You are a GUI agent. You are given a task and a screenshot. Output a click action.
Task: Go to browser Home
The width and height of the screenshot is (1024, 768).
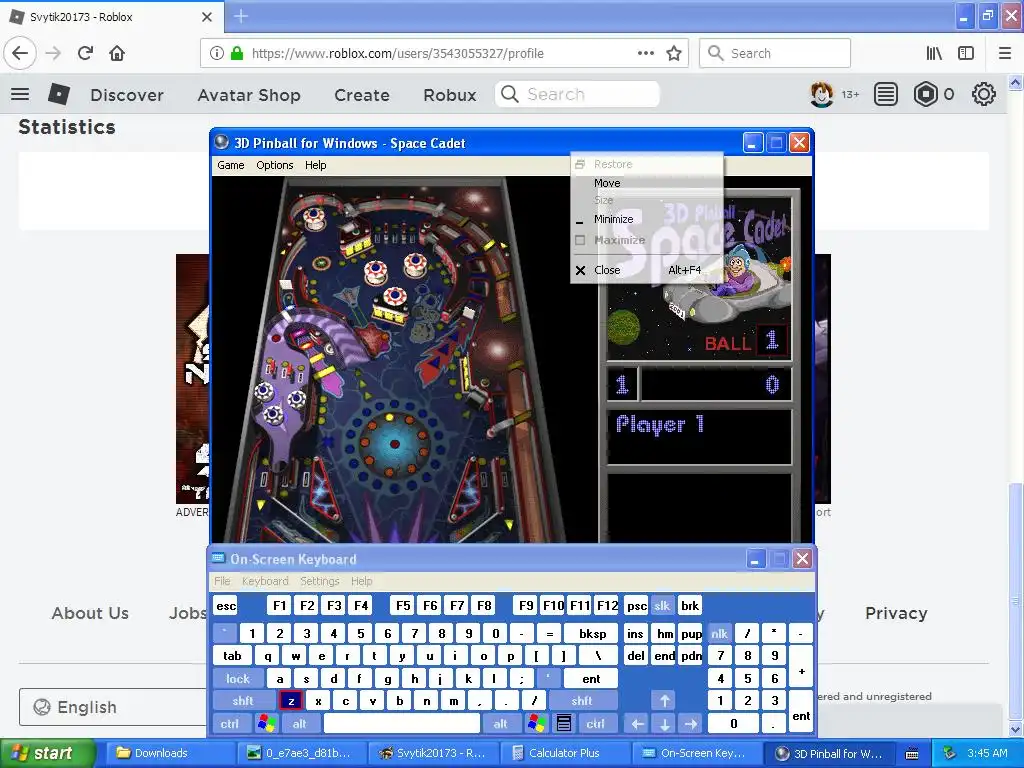117,53
